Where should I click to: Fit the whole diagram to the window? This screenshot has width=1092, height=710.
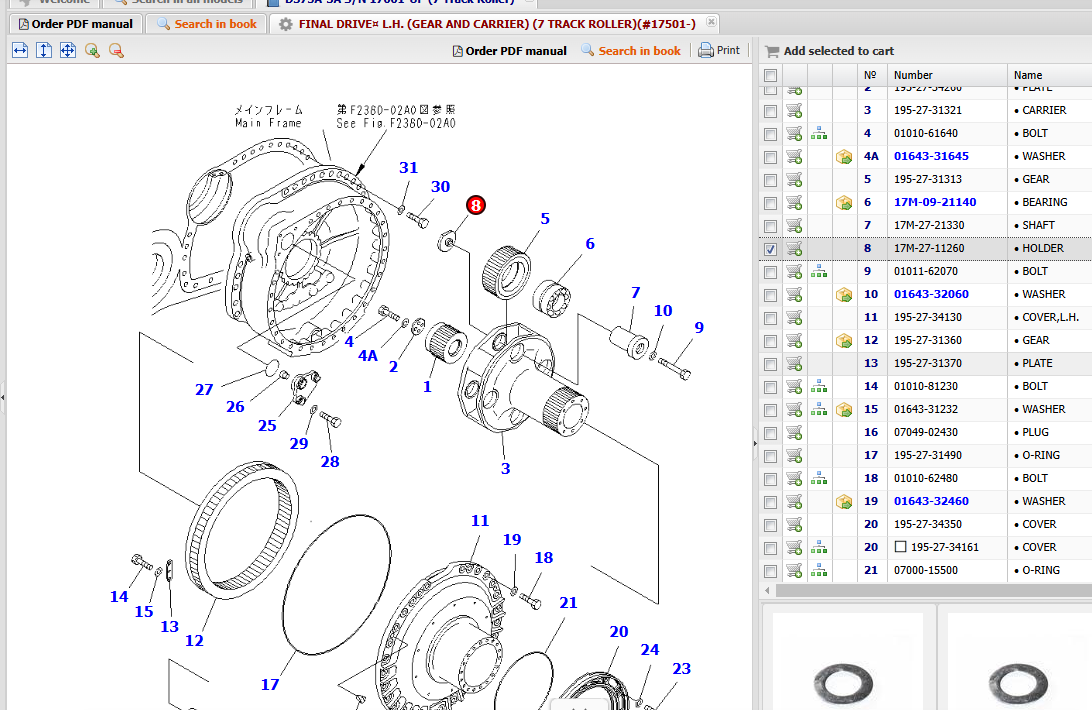click(68, 50)
